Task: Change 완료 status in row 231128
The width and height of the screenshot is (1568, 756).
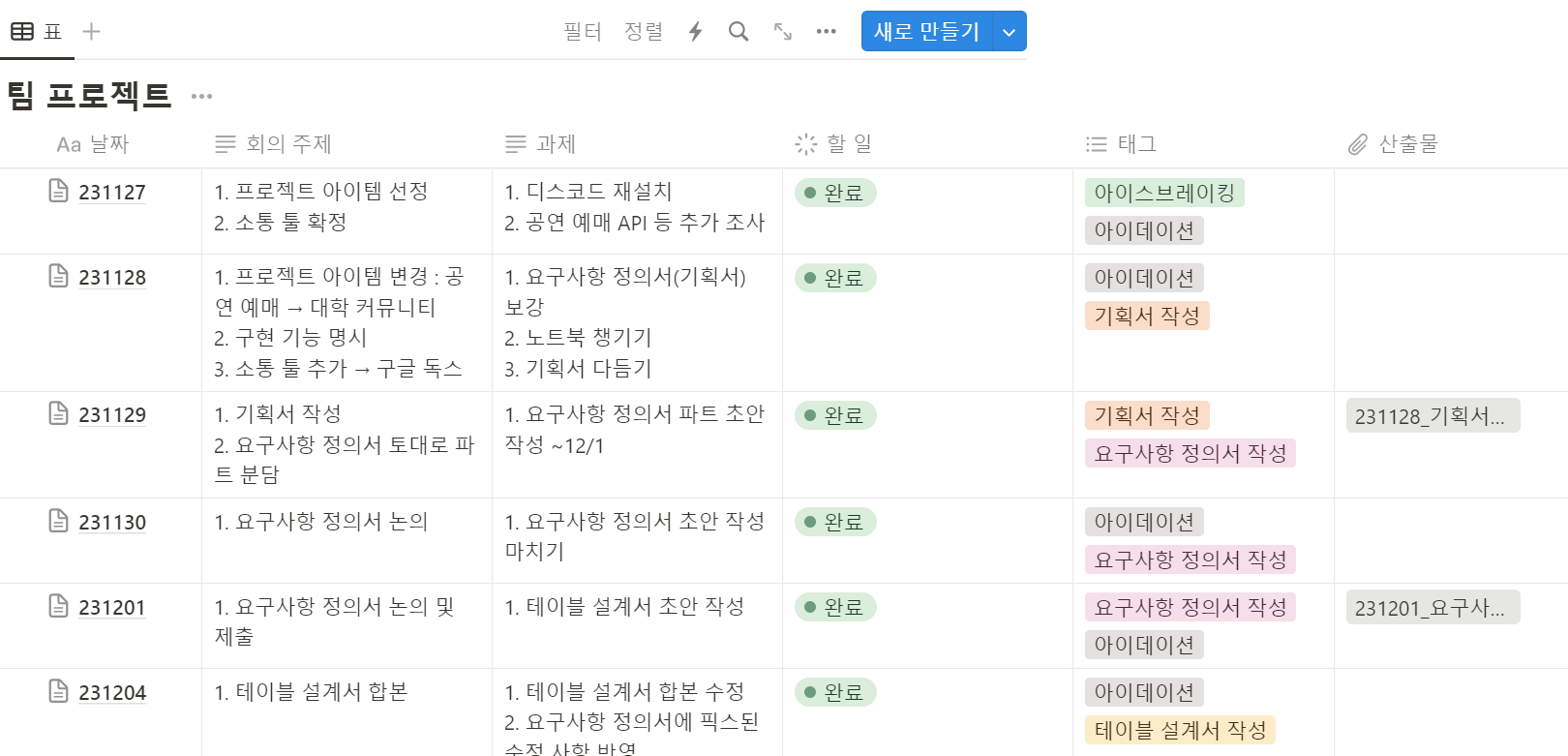Action: point(835,278)
